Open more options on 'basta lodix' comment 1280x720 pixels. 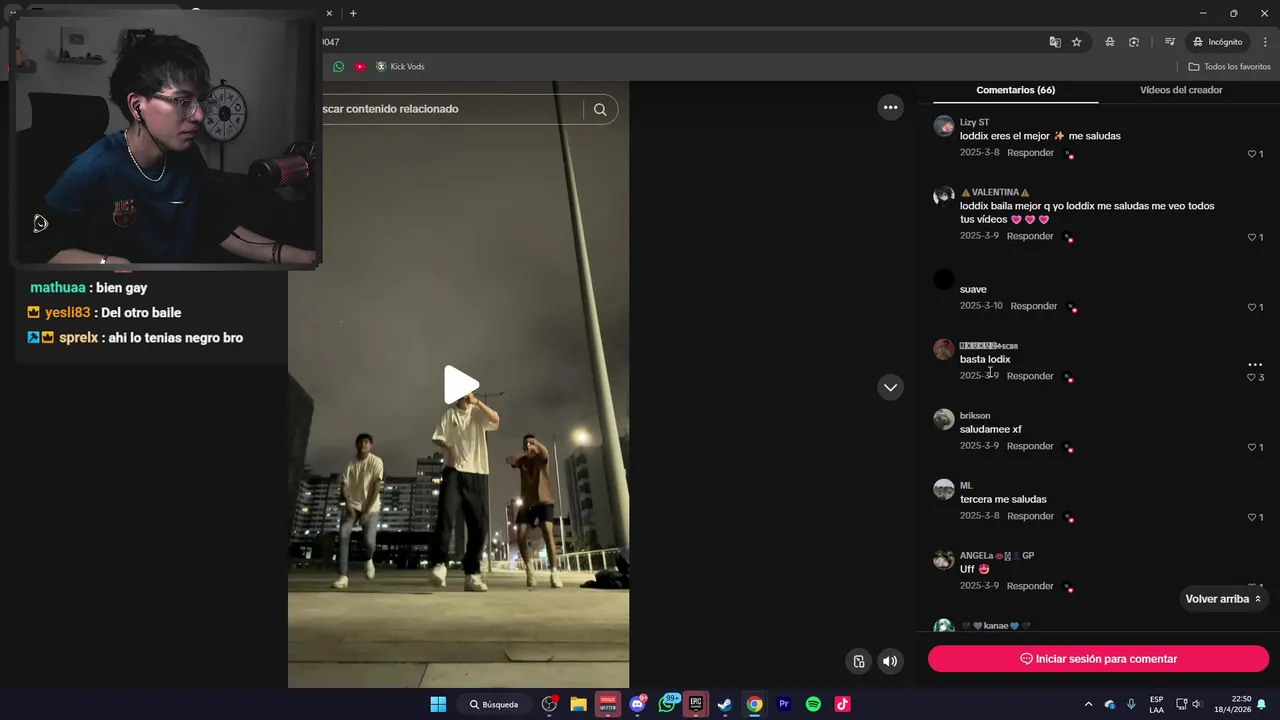point(1255,364)
